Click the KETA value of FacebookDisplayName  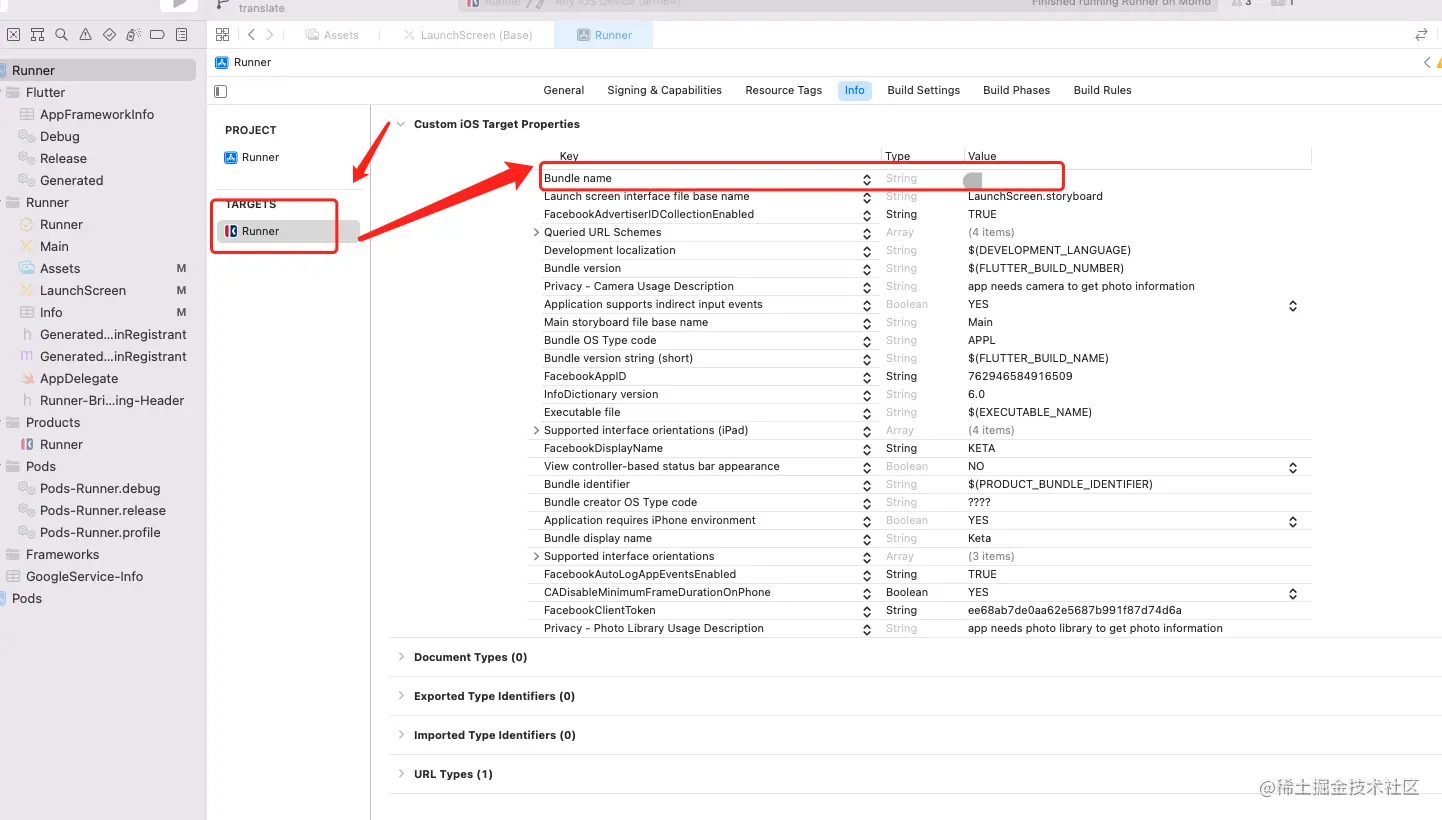pos(981,448)
